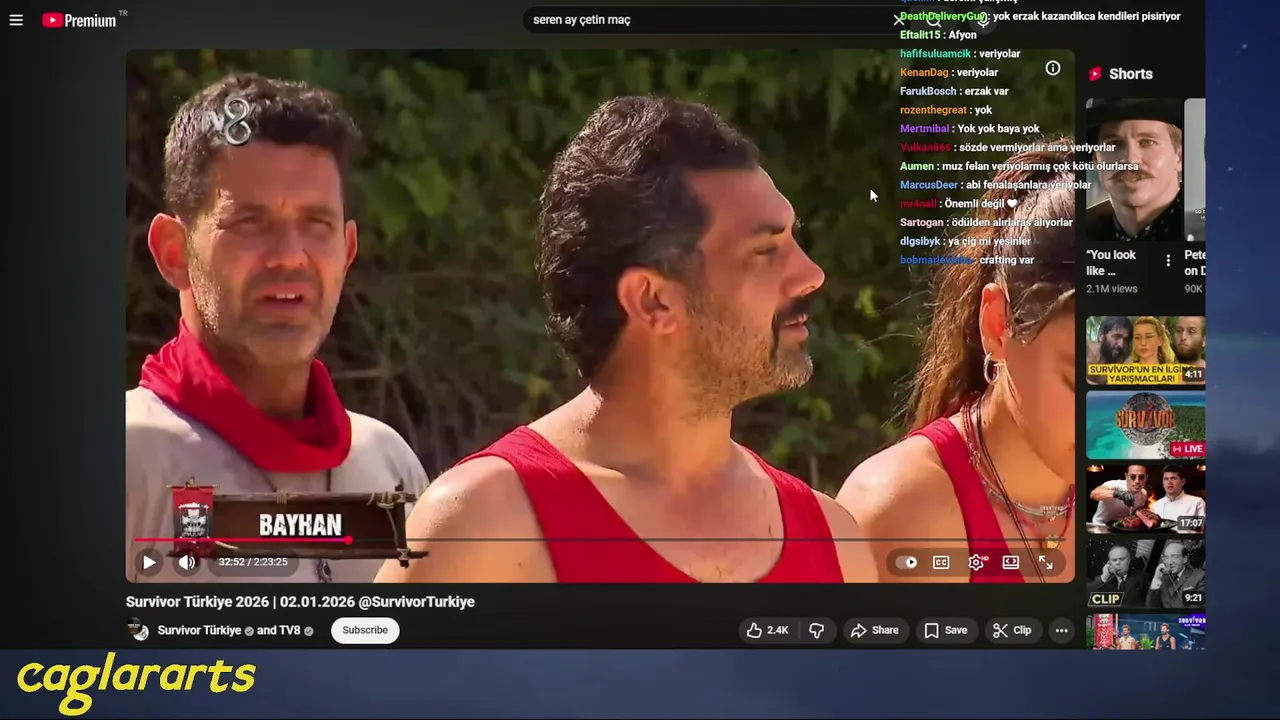
Task: Click the magnifier search icon
Action: point(933,20)
